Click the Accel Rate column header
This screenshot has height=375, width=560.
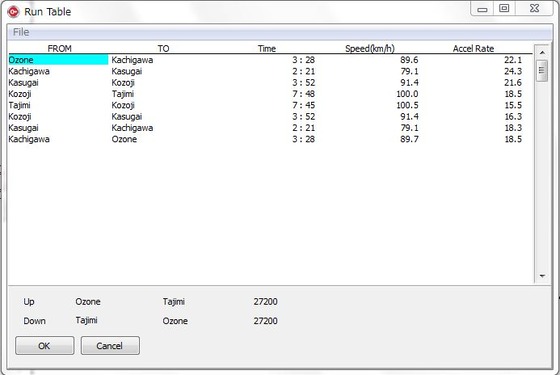473,49
